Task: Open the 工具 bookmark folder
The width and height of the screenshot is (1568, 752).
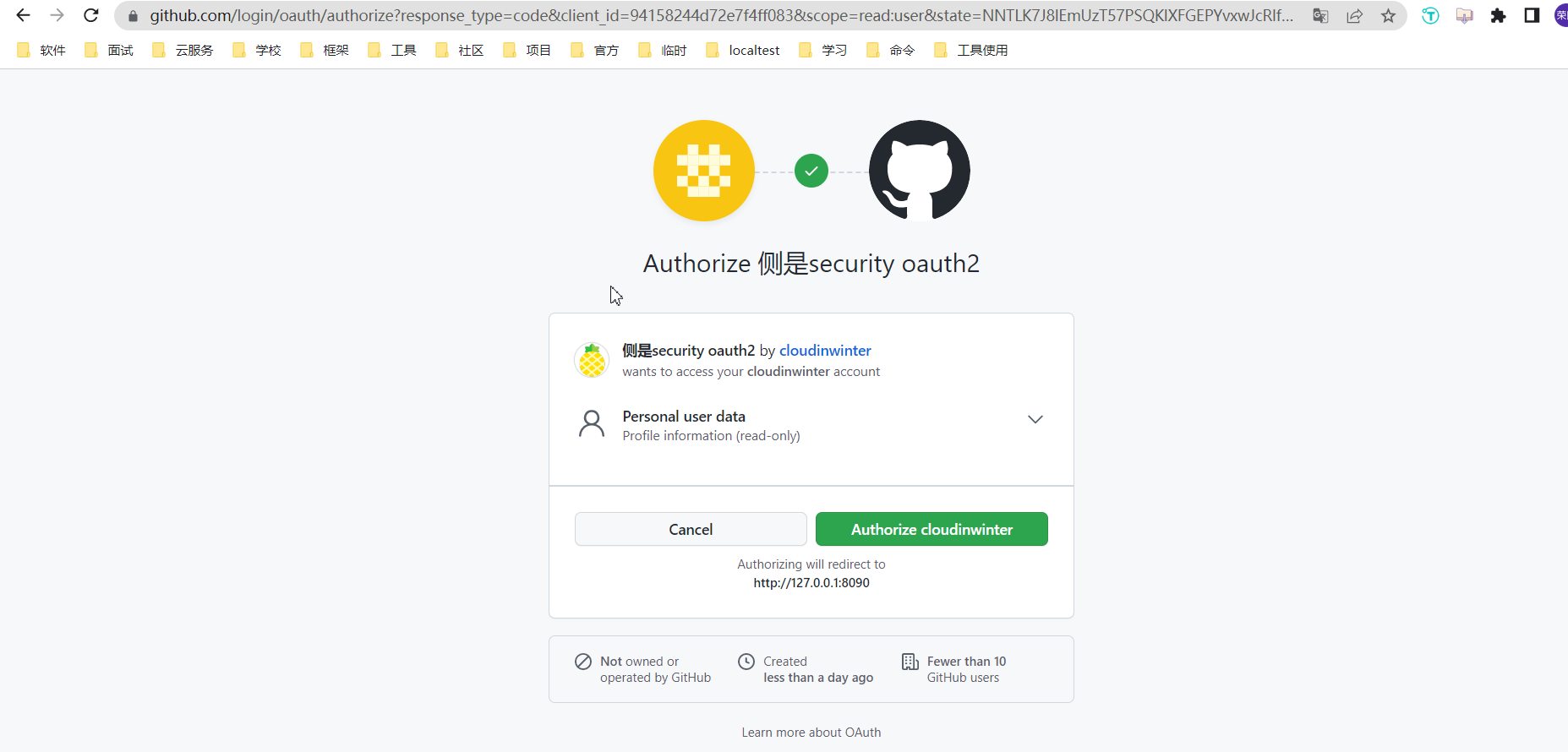Action: (x=392, y=50)
